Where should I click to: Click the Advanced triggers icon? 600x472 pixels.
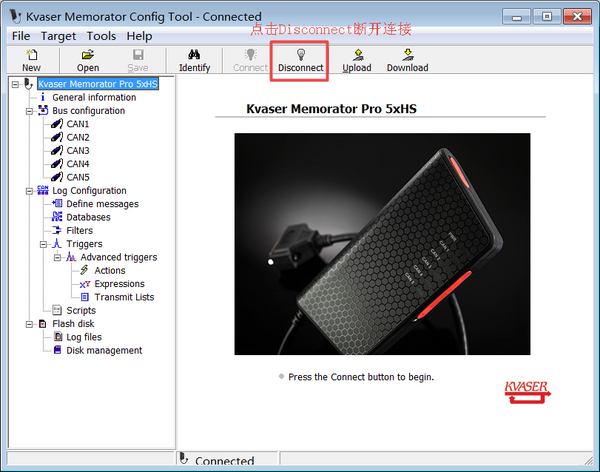point(71,257)
